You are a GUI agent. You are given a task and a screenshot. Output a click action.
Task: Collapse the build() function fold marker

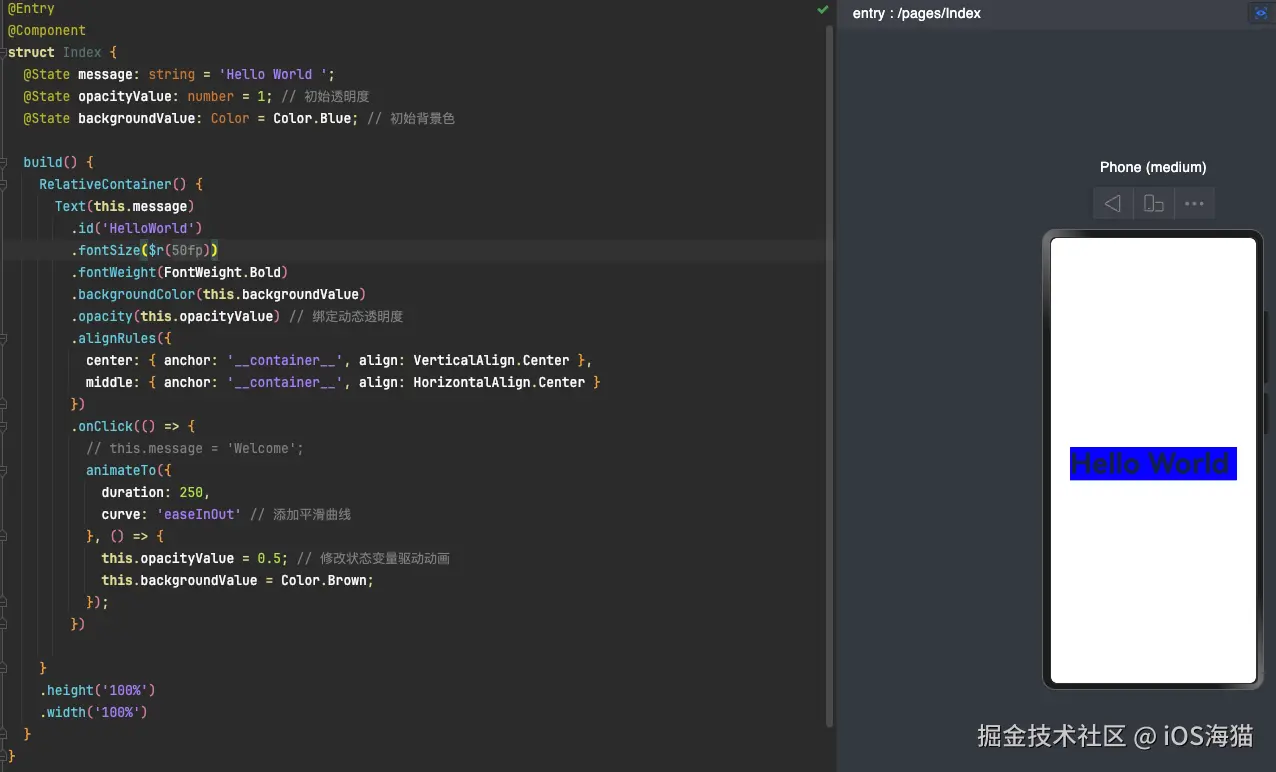[x=3, y=162]
